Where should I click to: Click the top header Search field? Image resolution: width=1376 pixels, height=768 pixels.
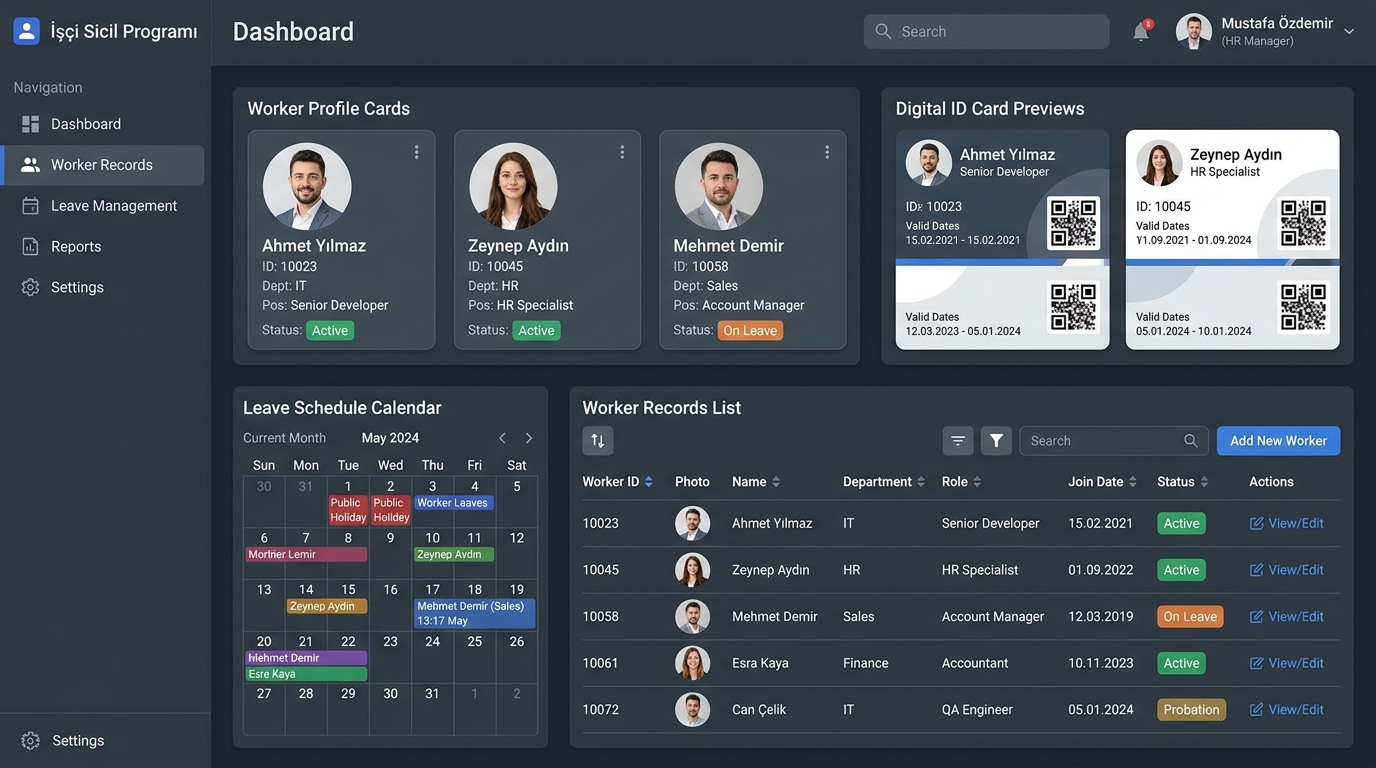coord(986,31)
